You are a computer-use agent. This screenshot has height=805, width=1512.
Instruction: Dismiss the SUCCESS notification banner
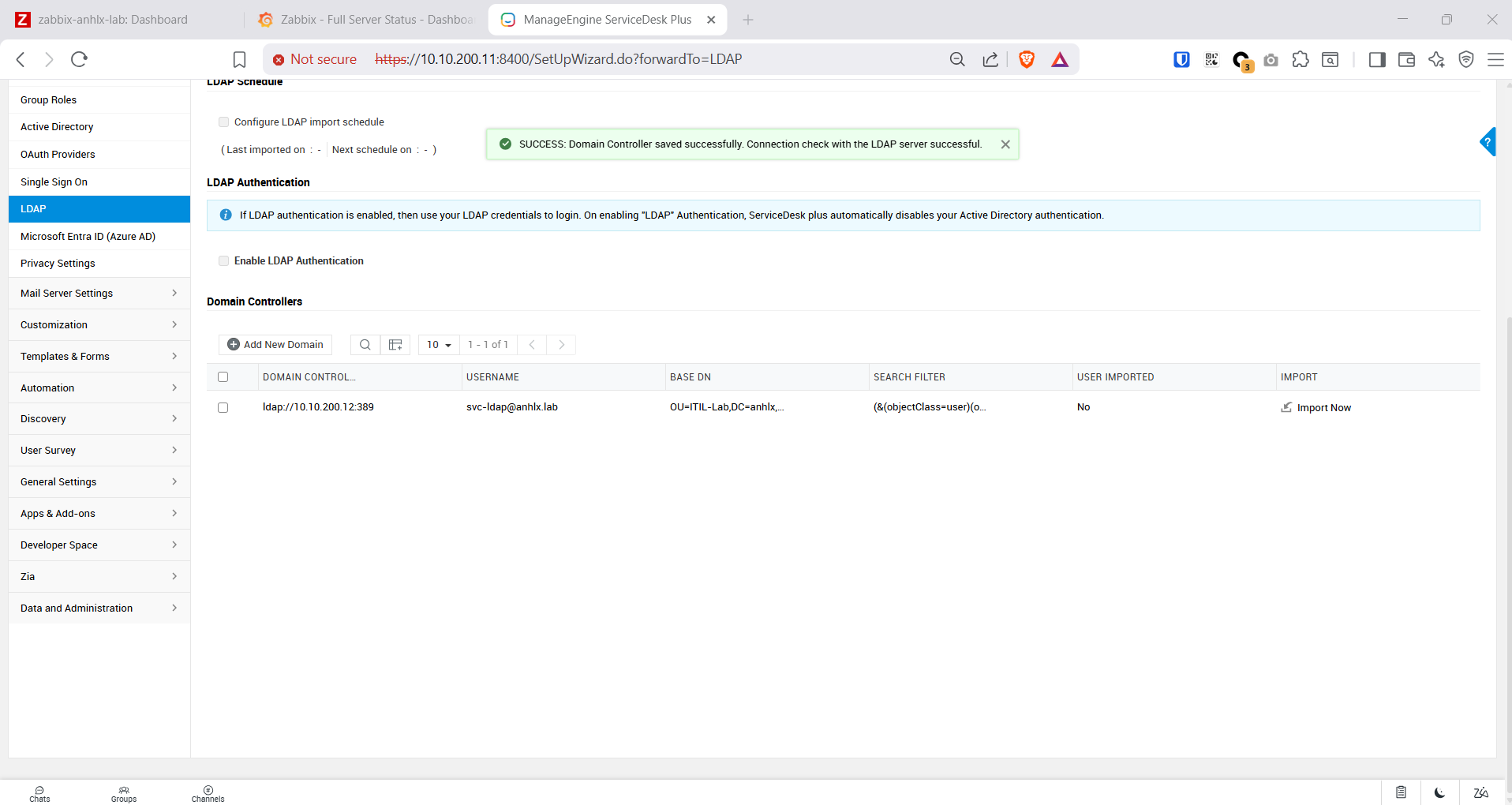(x=1005, y=144)
